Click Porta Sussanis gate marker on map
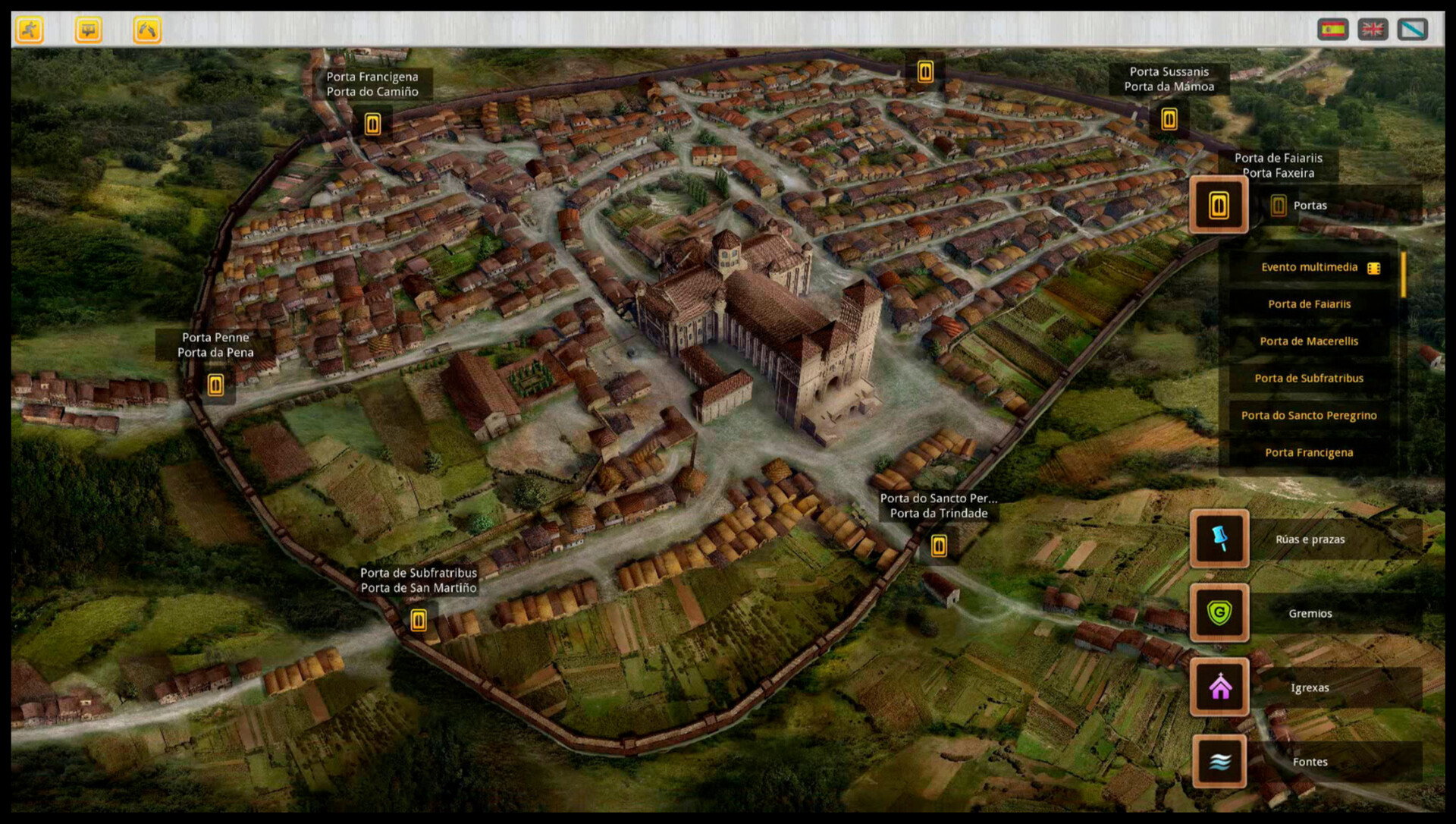The image size is (1456, 824). coord(1169,119)
